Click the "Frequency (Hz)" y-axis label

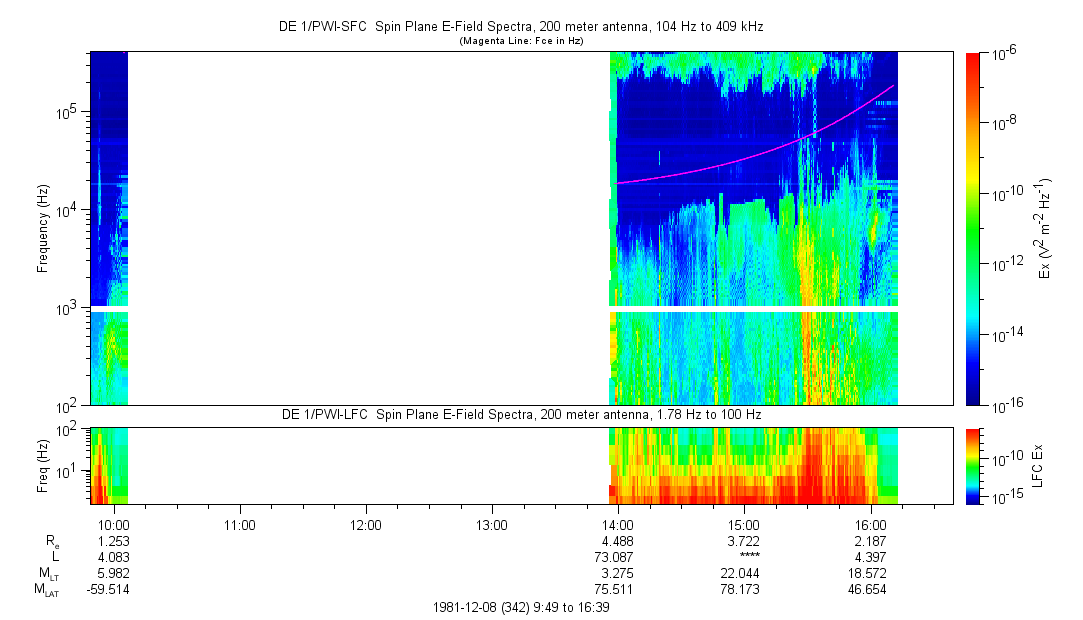44,228
